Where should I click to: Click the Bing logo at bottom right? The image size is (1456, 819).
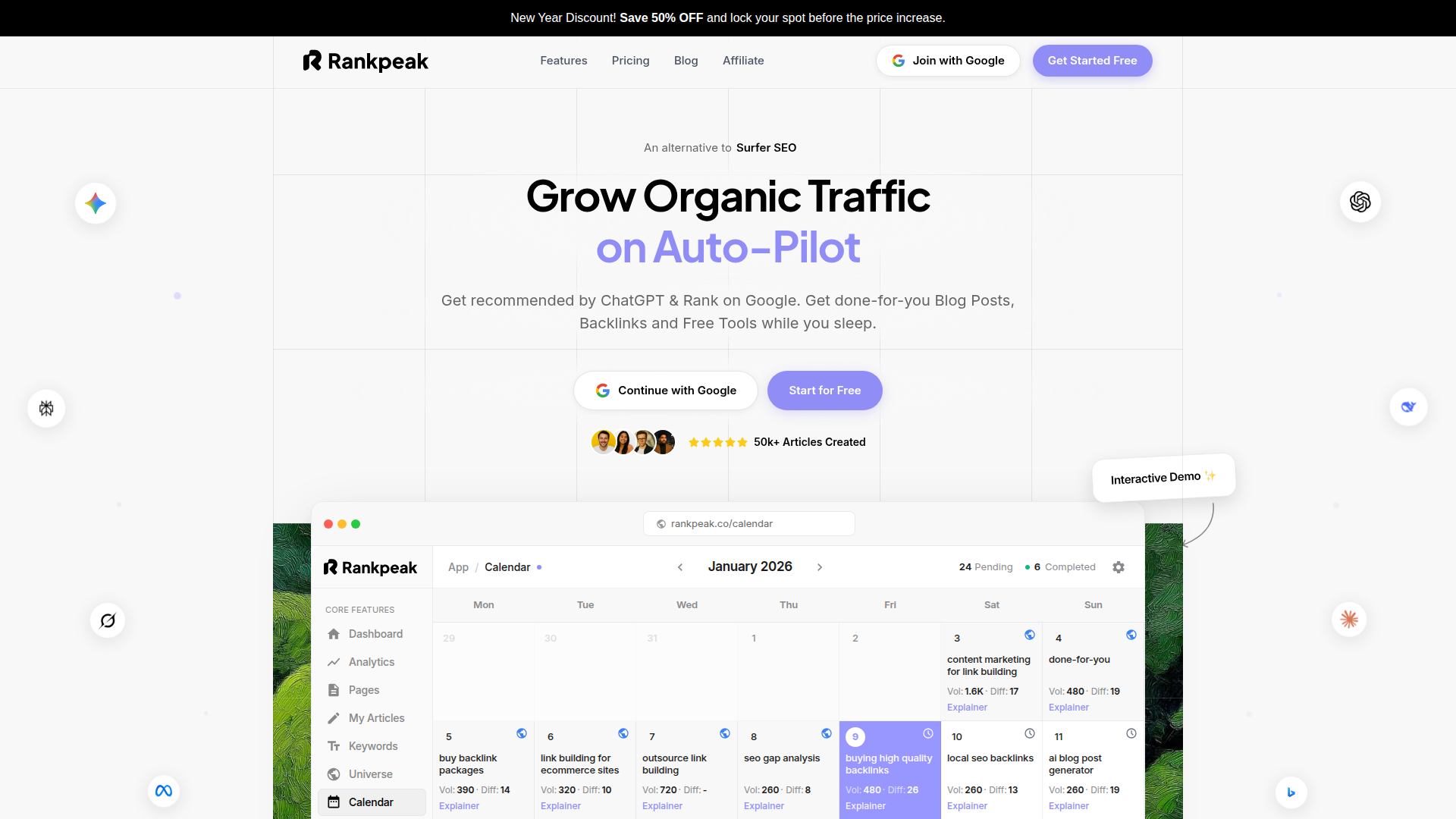click(1292, 792)
